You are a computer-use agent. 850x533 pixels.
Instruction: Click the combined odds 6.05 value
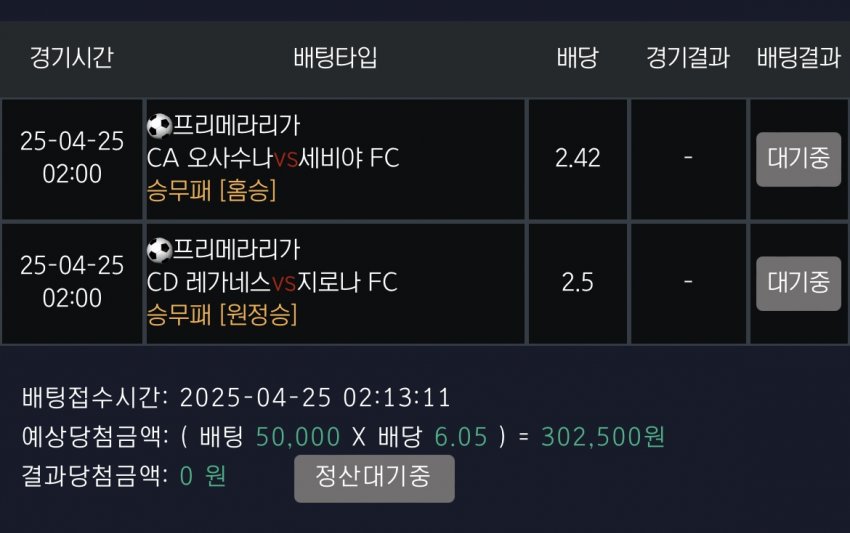[461, 436]
